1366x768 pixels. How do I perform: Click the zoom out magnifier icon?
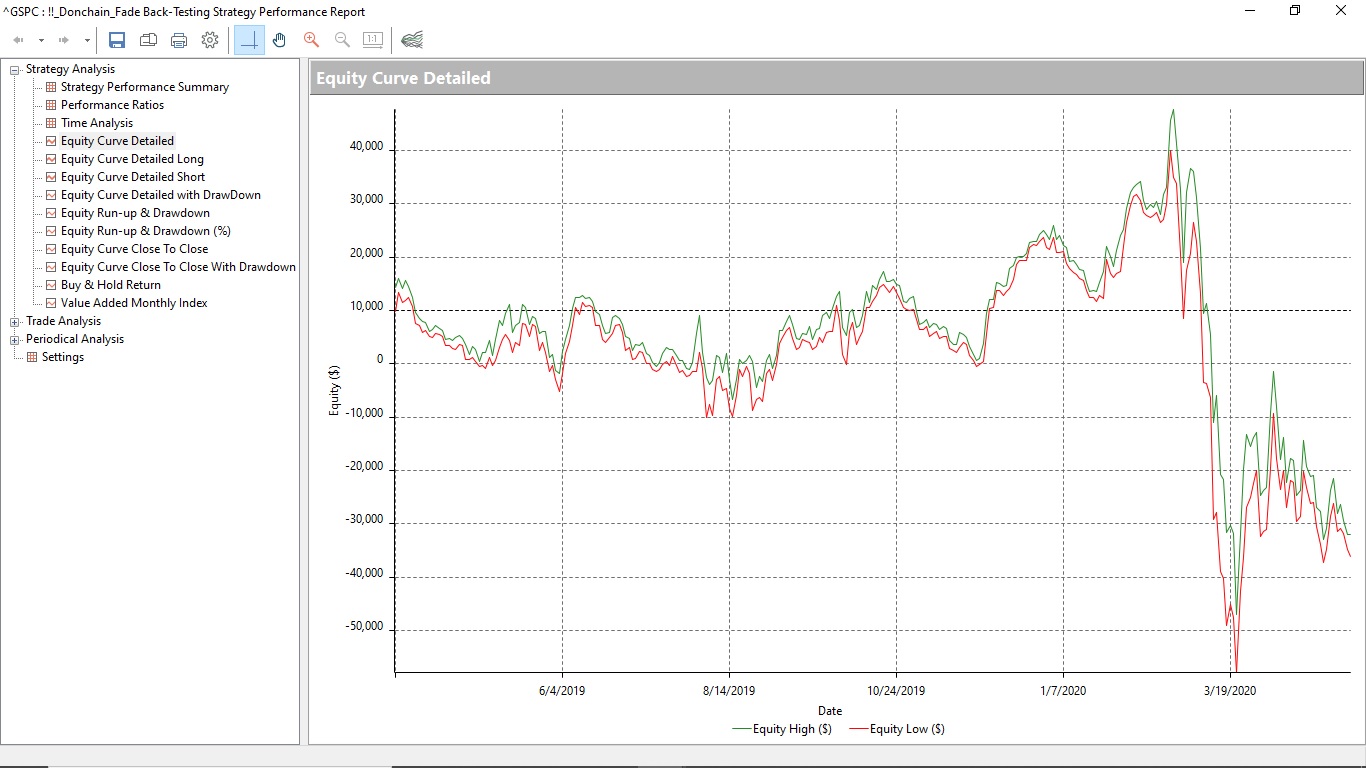click(x=342, y=40)
